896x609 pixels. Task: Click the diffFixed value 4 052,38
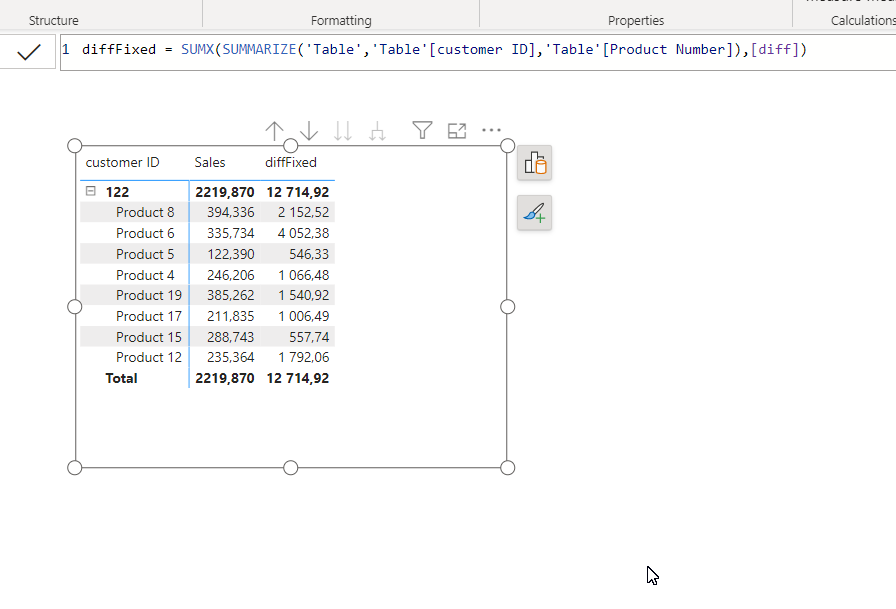click(303, 233)
